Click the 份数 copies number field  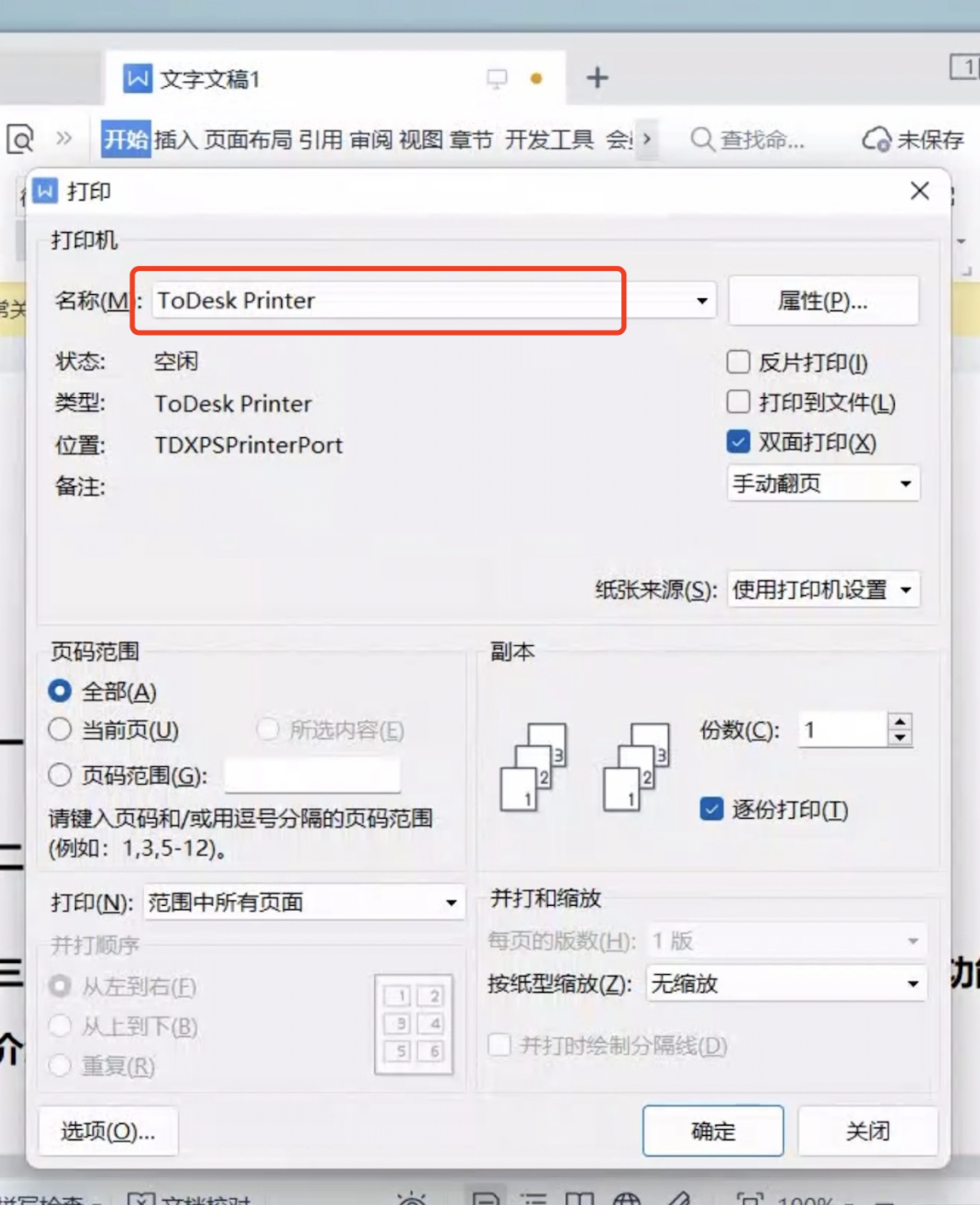pyautogui.click(x=842, y=729)
